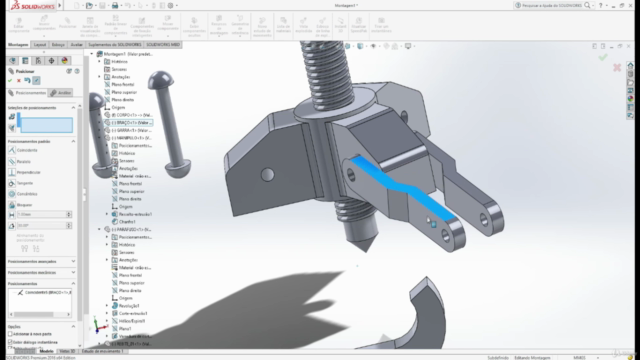Expand Posicionamentos avançados section
The height and width of the screenshot is (360, 640).
(x=73, y=261)
